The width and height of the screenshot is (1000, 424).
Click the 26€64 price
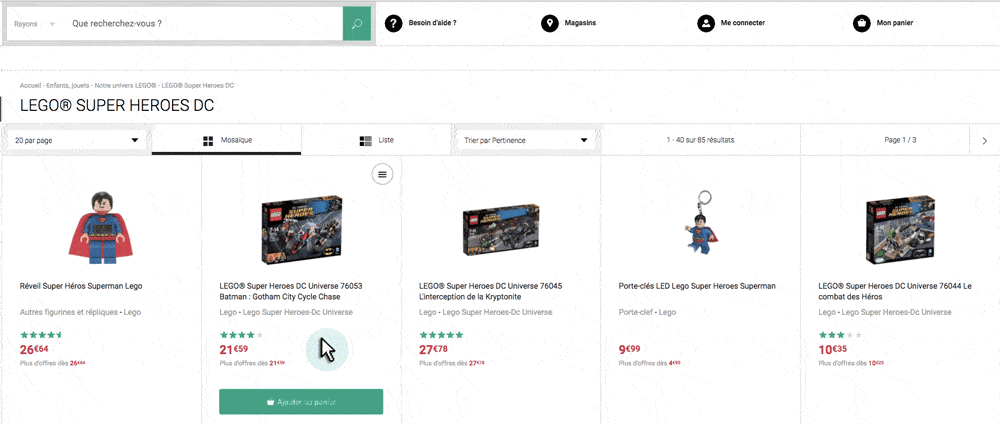point(34,349)
